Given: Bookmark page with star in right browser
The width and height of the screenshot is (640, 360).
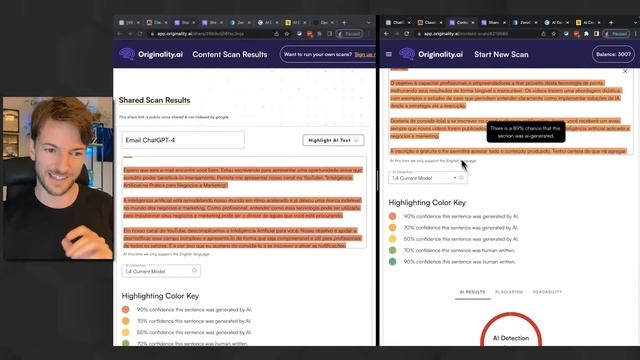Looking at the screenshot, I should (x=554, y=34).
